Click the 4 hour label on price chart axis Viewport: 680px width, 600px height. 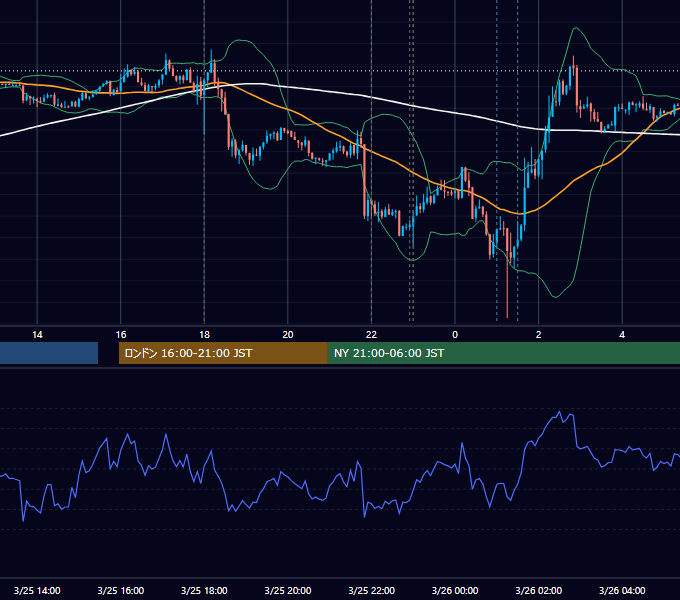622,335
